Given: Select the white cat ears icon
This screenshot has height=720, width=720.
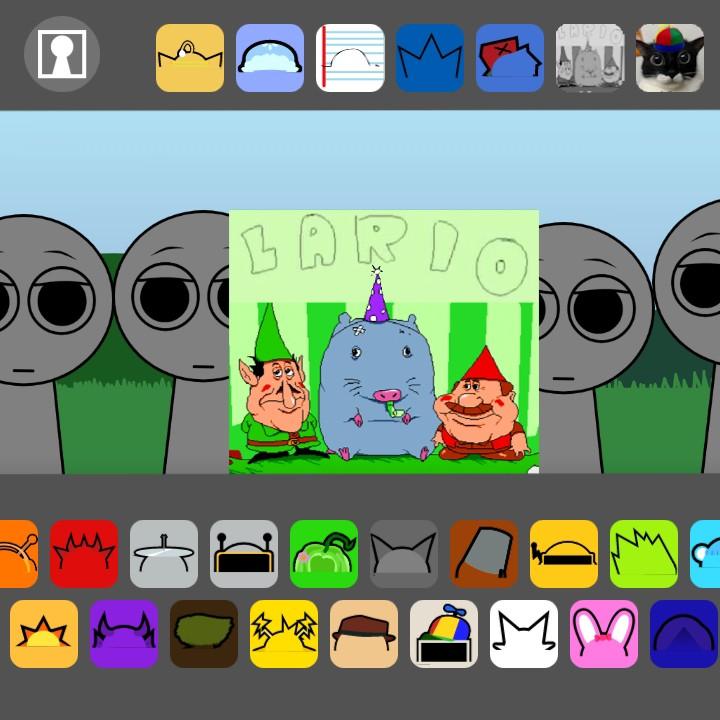Looking at the screenshot, I should (x=524, y=634).
